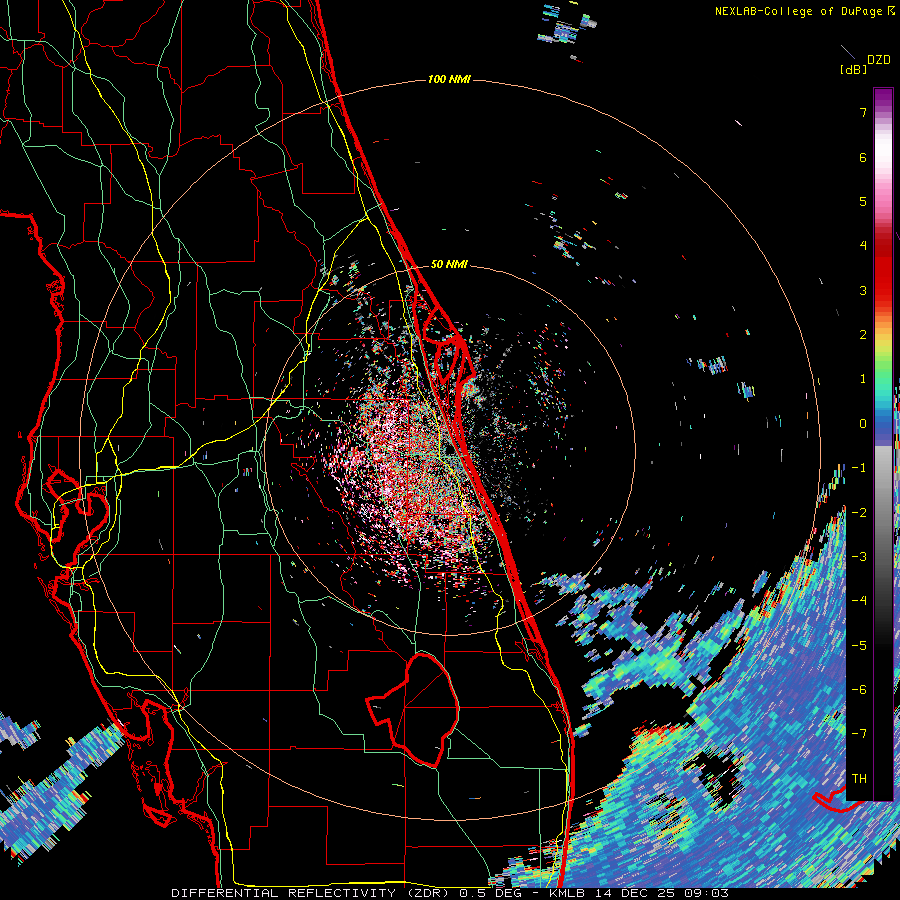
Task: Click the -4 tick label on the color scale
Action: pyautogui.click(x=859, y=601)
